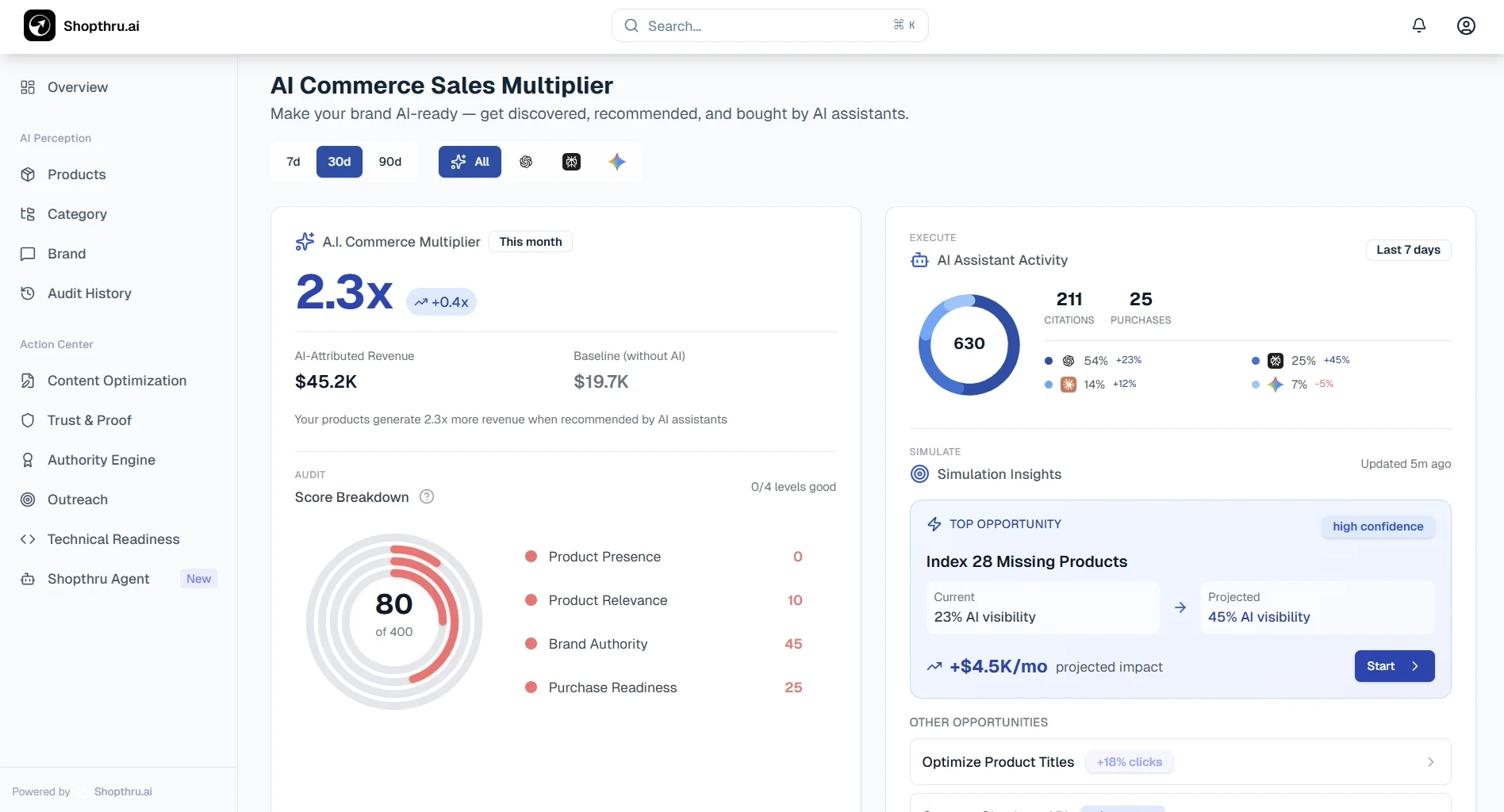Open the Last 7 days selector
Image resolution: width=1504 pixels, height=812 pixels.
click(1408, 250)
